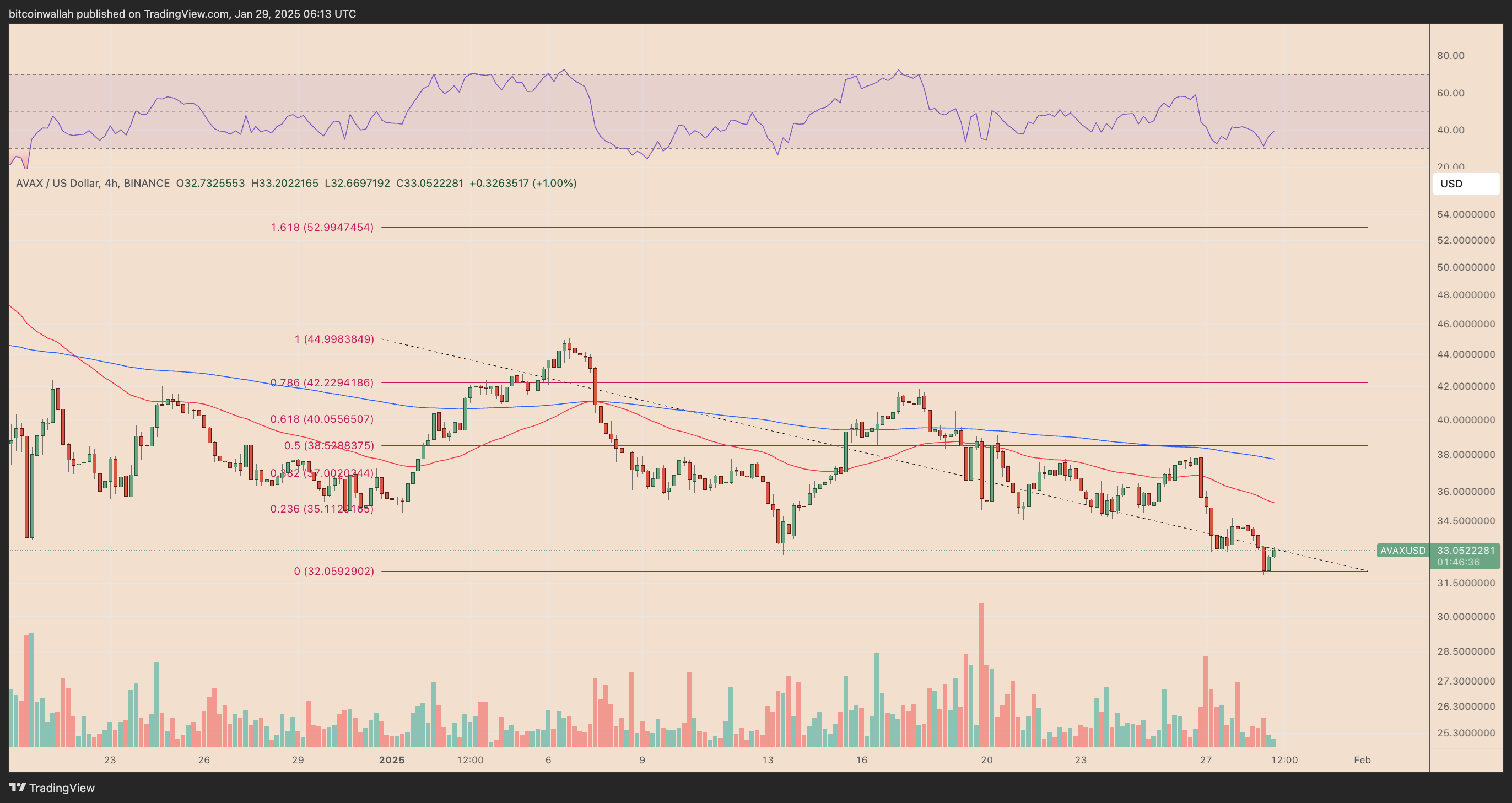Click the 25.3000000 volume axis label

1466,733
